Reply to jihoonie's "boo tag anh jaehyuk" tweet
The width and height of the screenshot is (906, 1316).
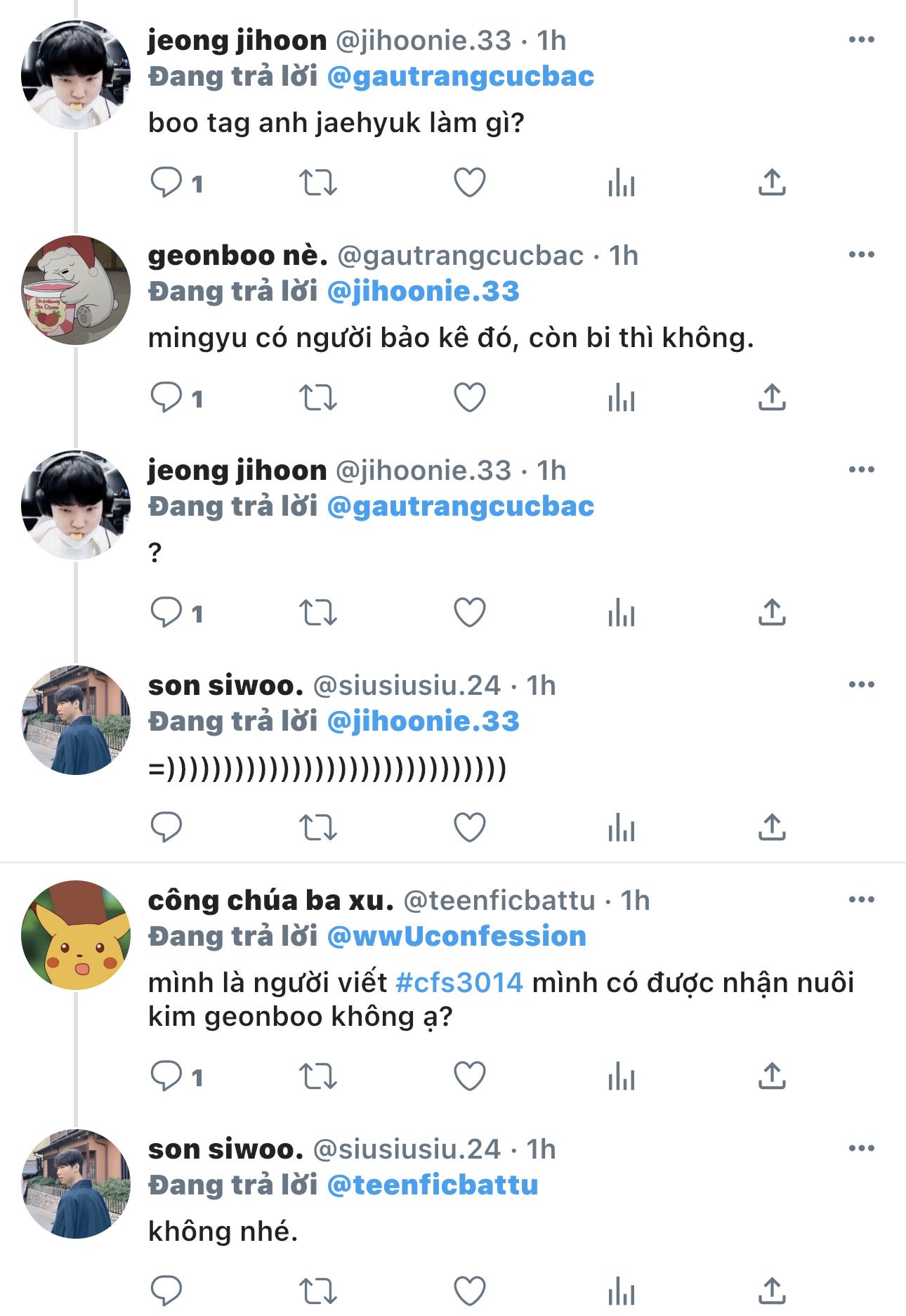pyautogui.click(x=166, y=183)
